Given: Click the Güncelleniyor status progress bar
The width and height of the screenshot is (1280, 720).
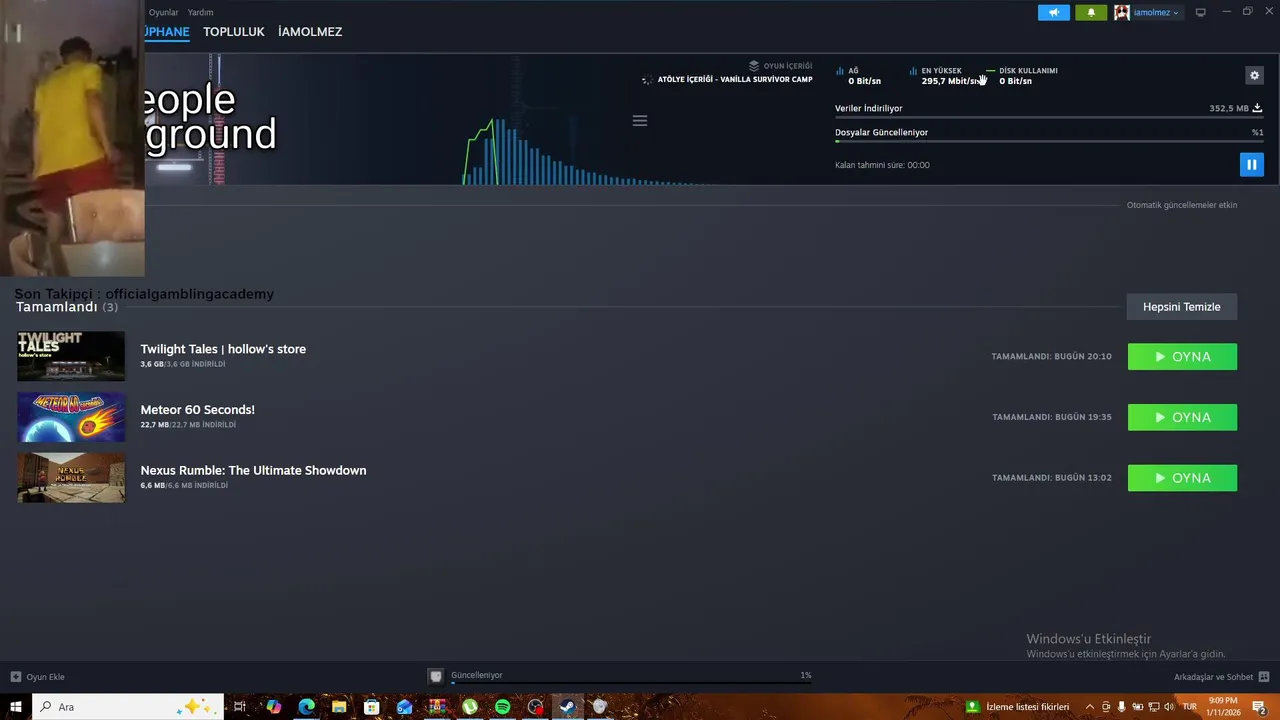Looking at the screenshot, I should coord(632,684).
